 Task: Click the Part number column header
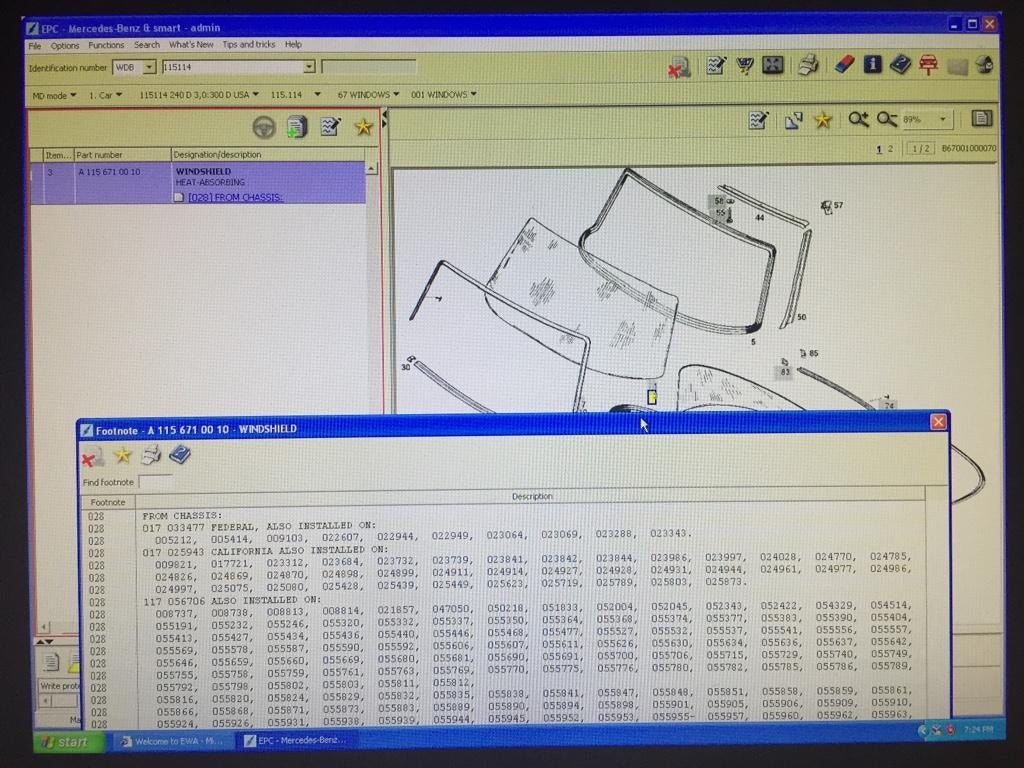[122, 155]
